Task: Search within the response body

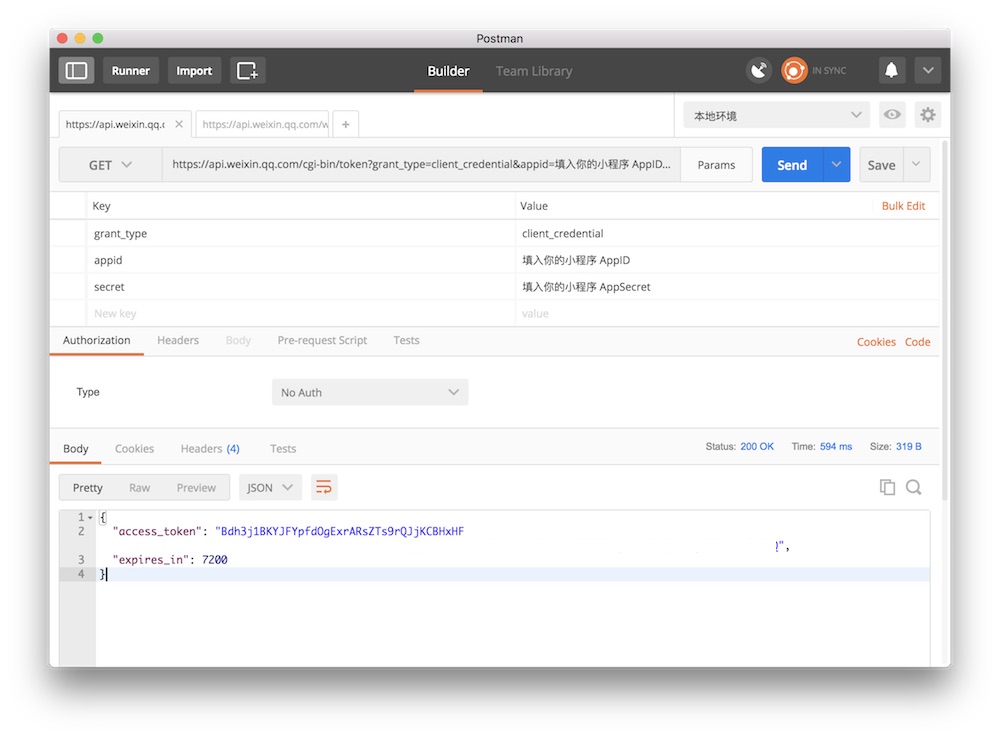Action: (914, 487)
